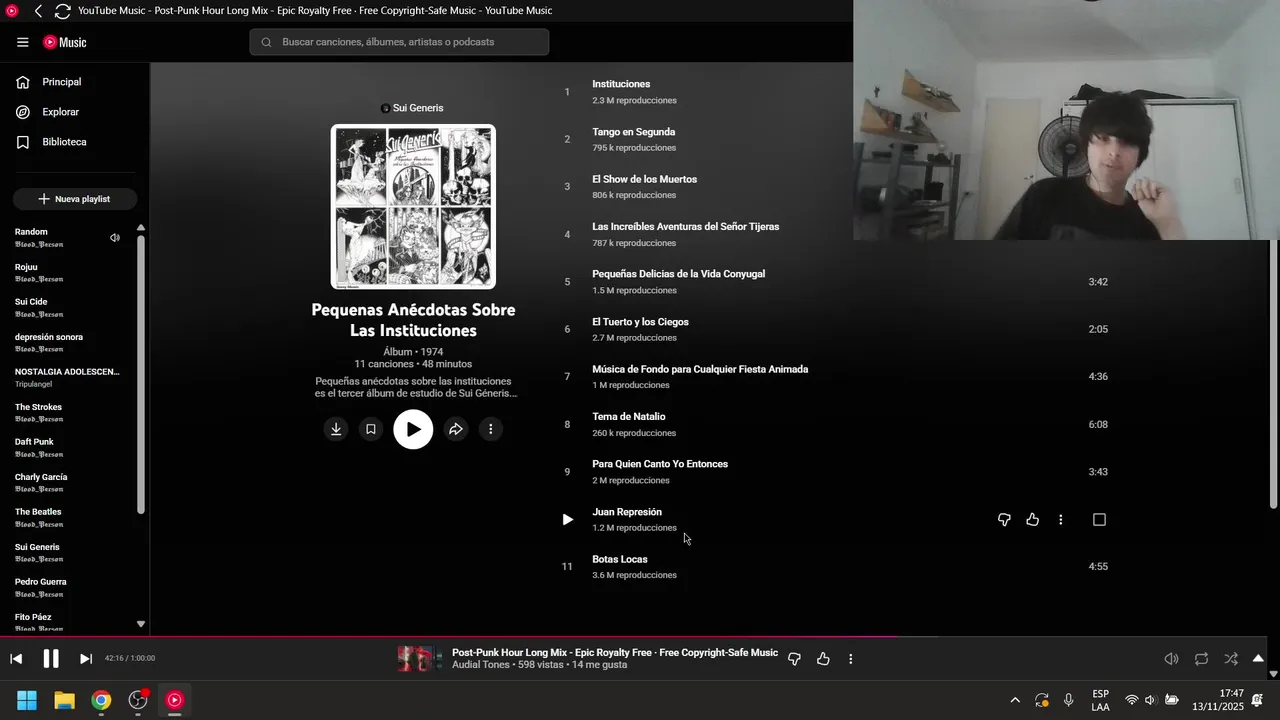Open now playing more options menu
The width and height of the screenshot is (1280, 720).
(851, 659)
